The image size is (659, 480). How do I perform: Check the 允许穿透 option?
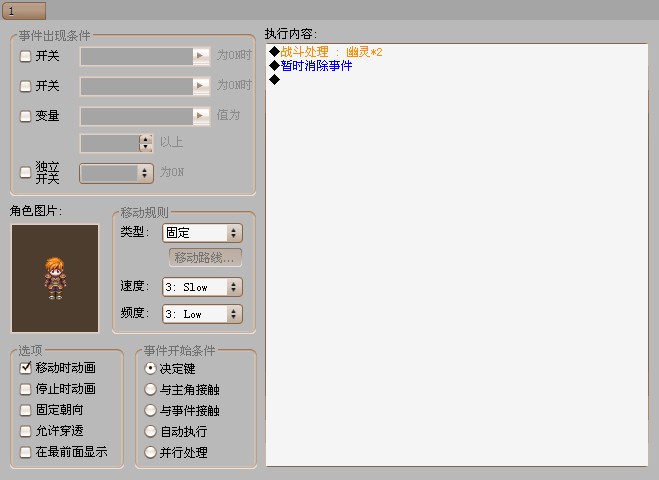[26, 431]
